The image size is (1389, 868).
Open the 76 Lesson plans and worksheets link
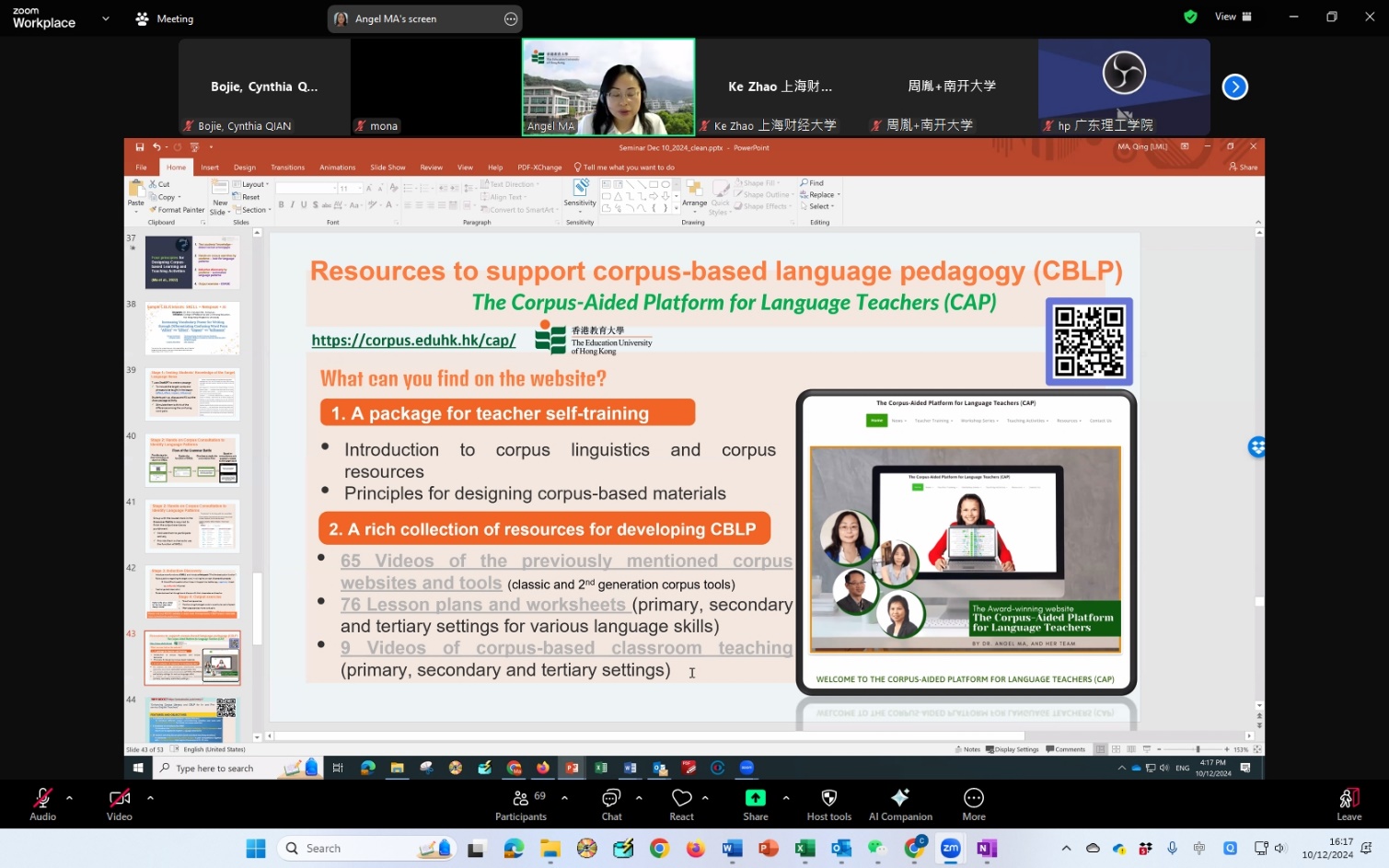483,605
